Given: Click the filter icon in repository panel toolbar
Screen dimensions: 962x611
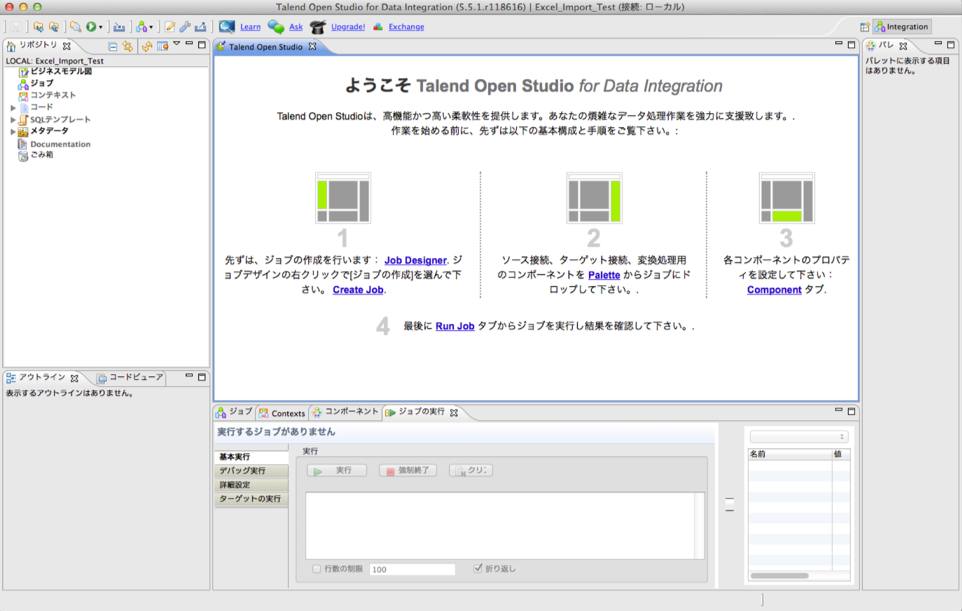Looking at the screenshot, I should (x=162, y=46).
